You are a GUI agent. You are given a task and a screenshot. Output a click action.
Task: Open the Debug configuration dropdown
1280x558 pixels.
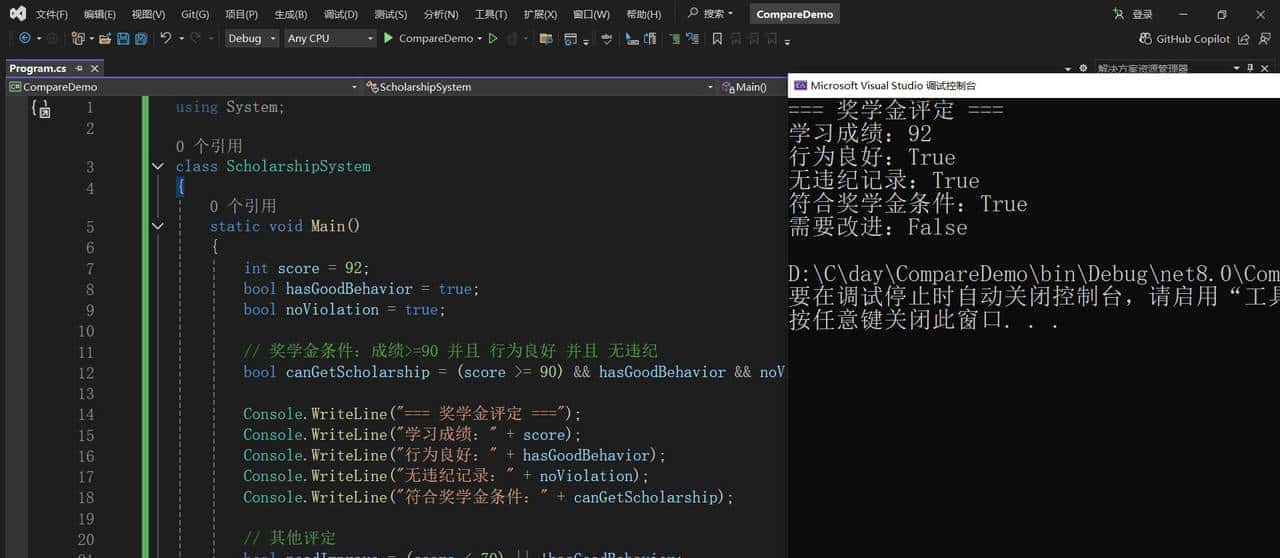[x=252, y=38]
